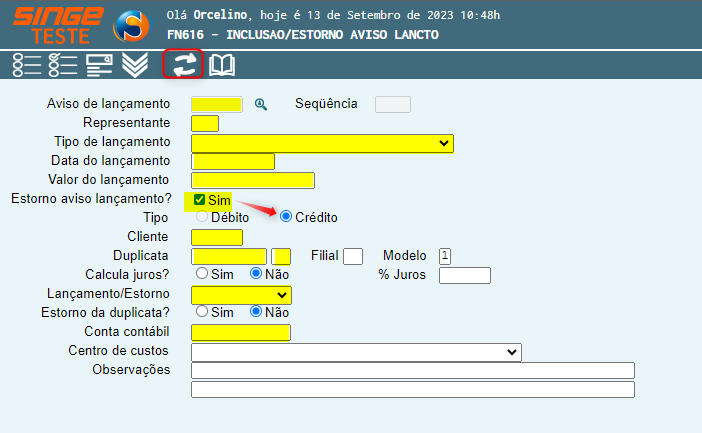Click the list view toolbar icon
Screen dimensions: 702x433
26,65
